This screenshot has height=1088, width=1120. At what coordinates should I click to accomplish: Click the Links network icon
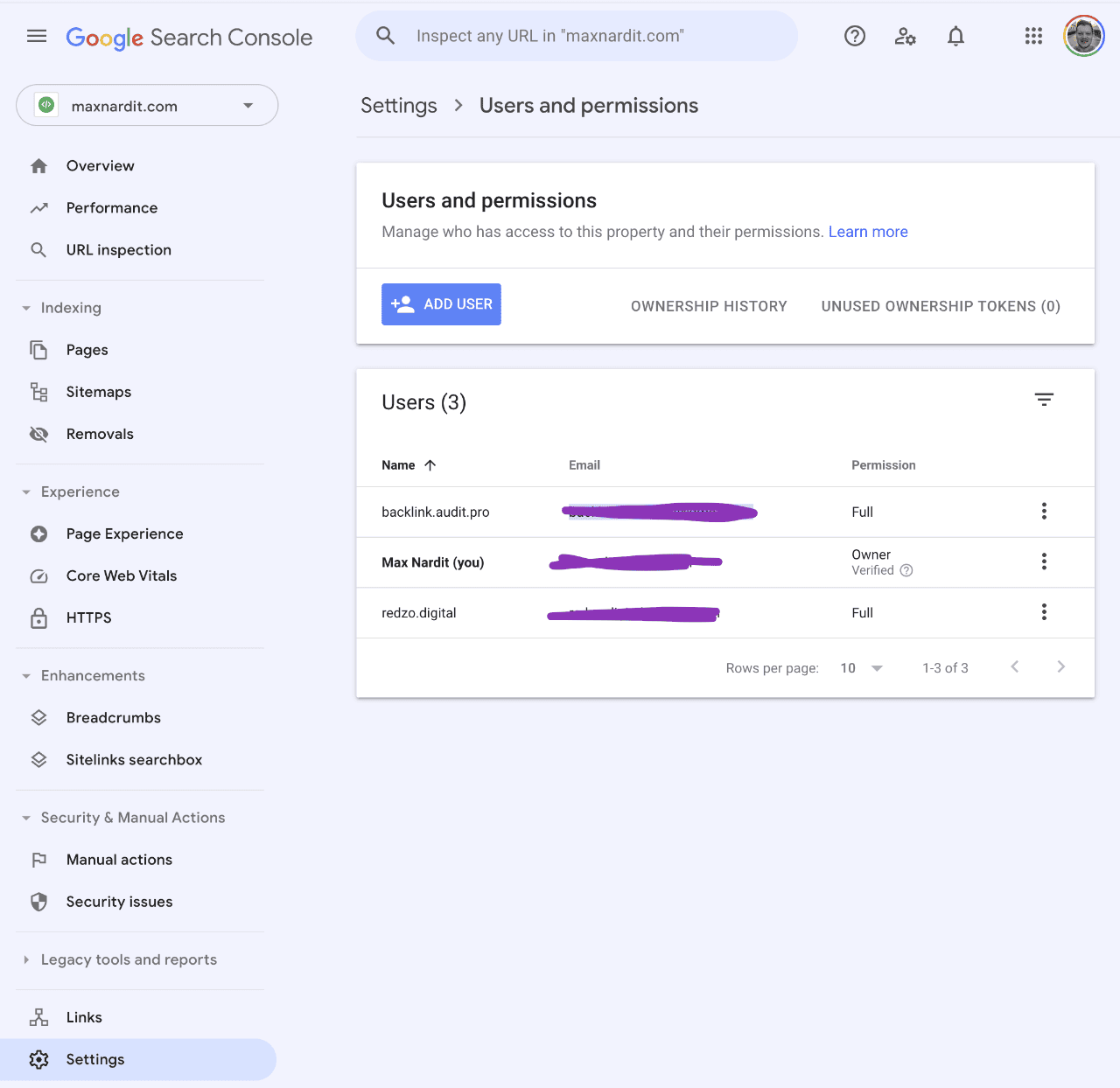click(38, 1017)
